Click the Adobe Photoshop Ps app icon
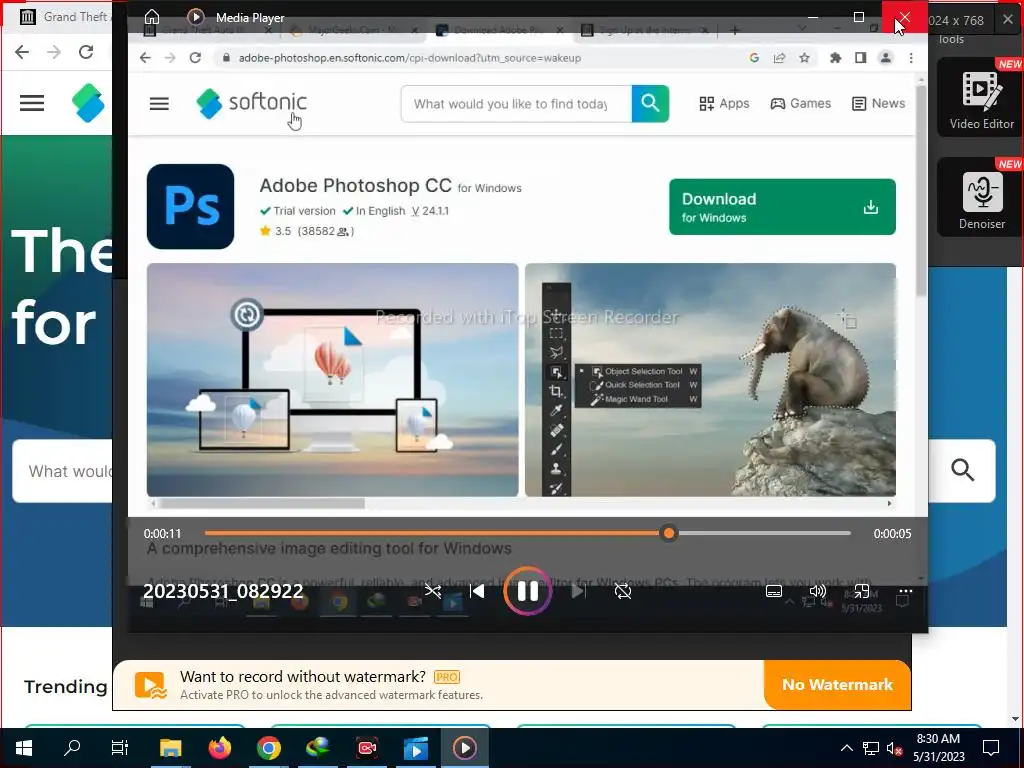 click(191, 206)
